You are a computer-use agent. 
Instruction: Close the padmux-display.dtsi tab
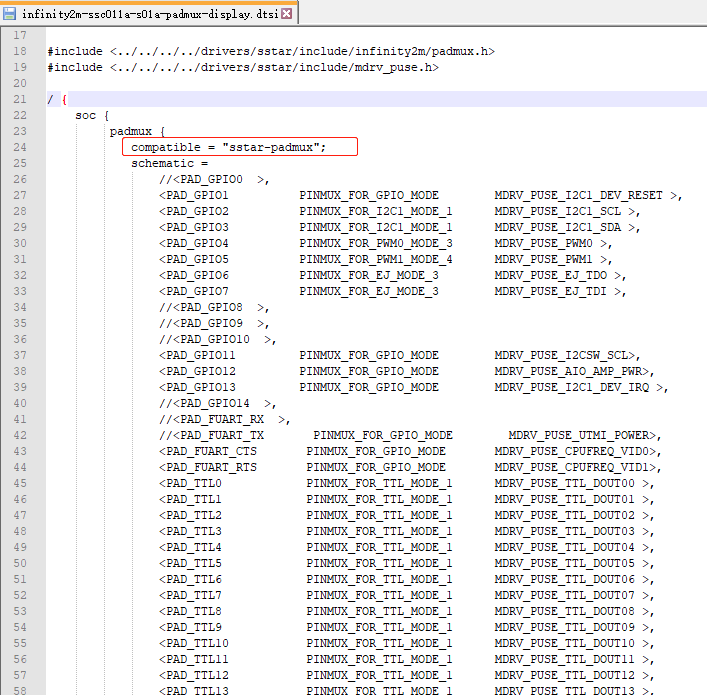(x=287, y=15)
